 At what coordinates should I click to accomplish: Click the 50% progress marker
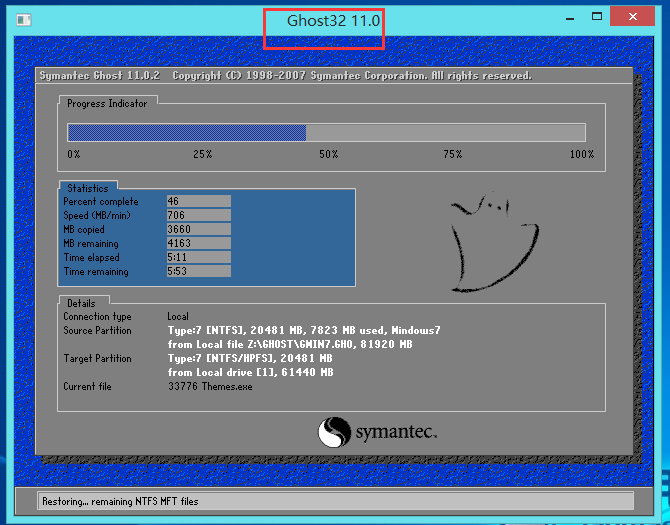[x=329, y=154]
